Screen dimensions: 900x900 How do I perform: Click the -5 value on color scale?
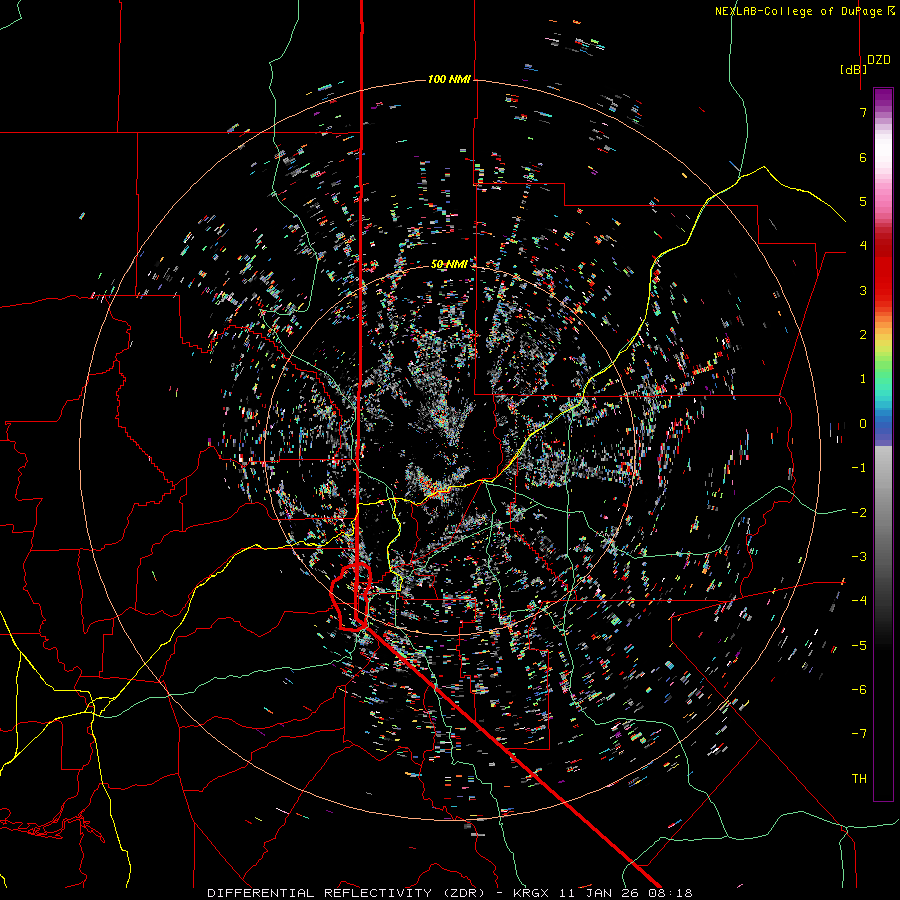[x=859, y=646]
